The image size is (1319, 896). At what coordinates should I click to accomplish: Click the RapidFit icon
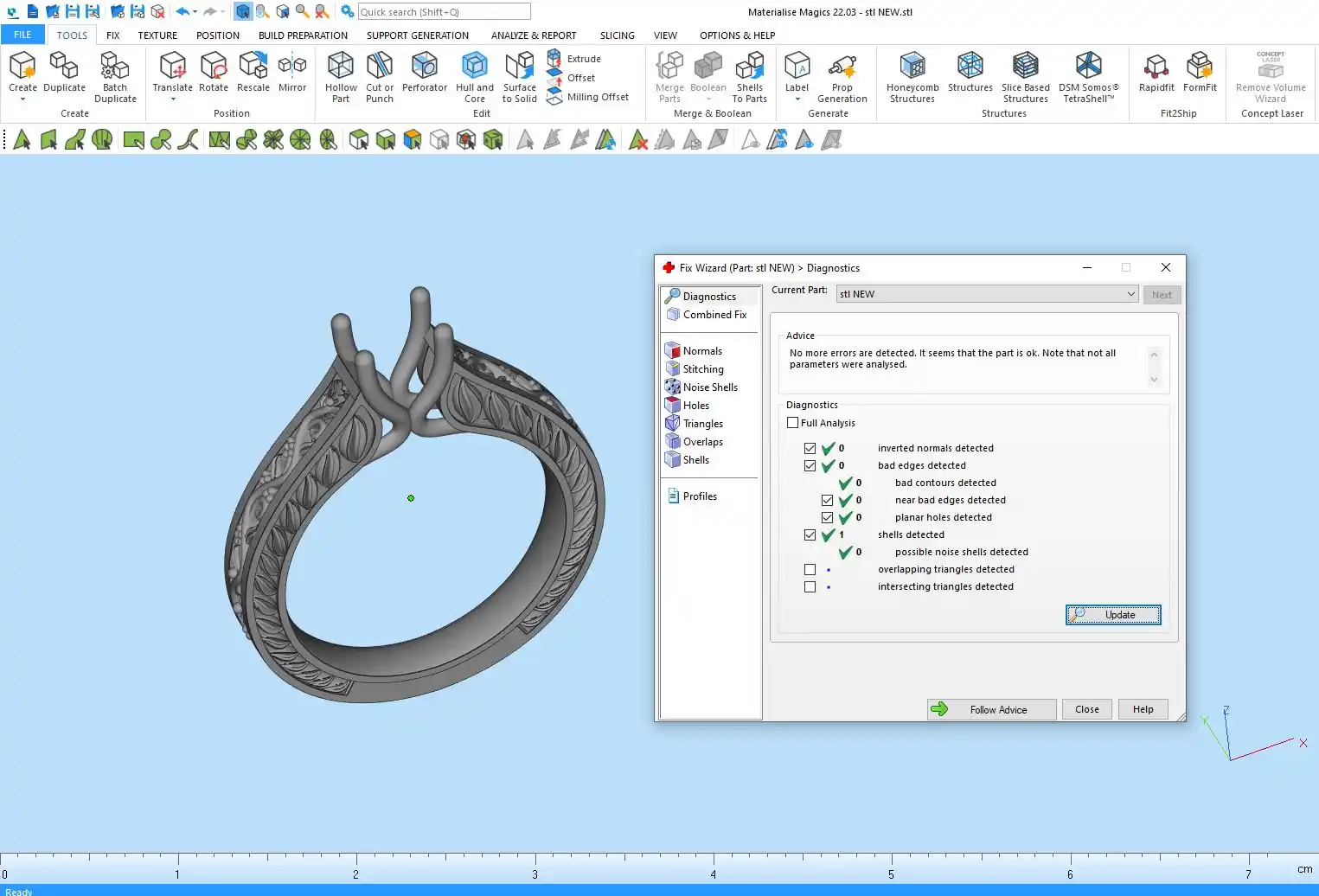pos(1156,67)
